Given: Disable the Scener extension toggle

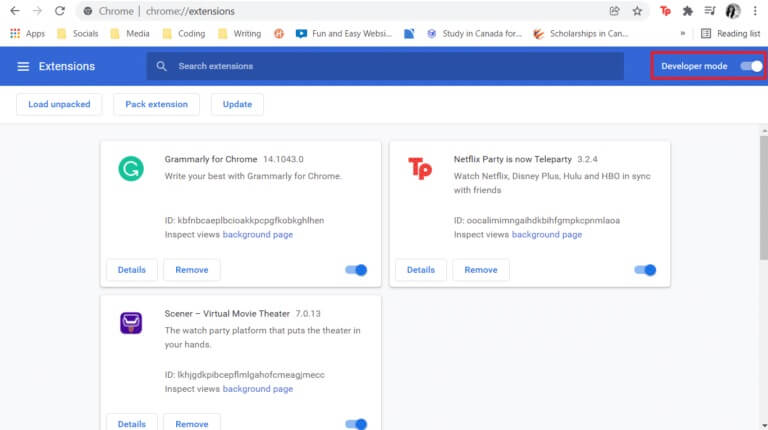Looking at the screenshot, I should (356, 424).
